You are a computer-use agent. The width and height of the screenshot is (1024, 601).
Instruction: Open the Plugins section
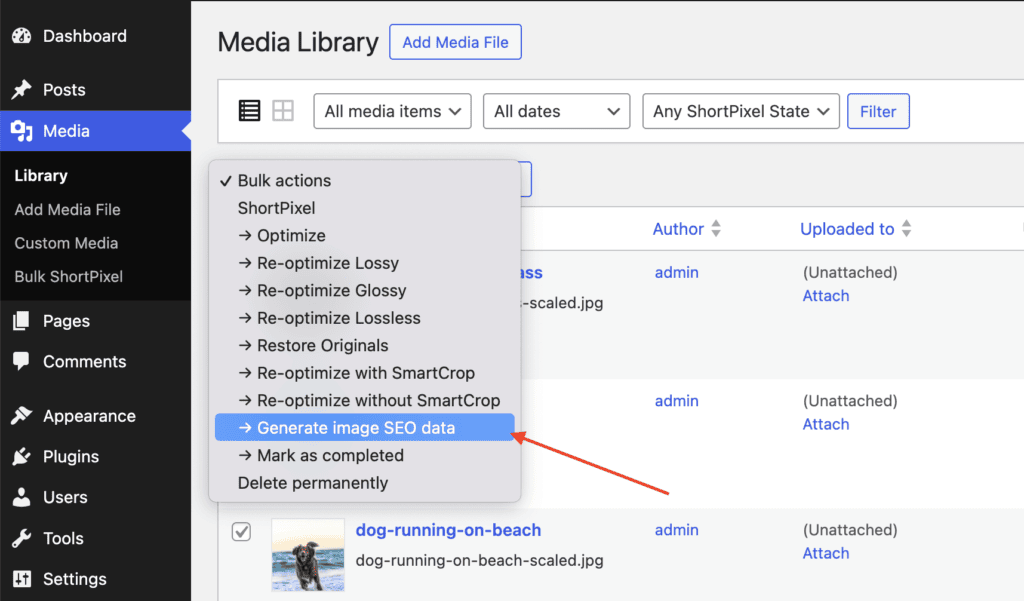(72, 456)
